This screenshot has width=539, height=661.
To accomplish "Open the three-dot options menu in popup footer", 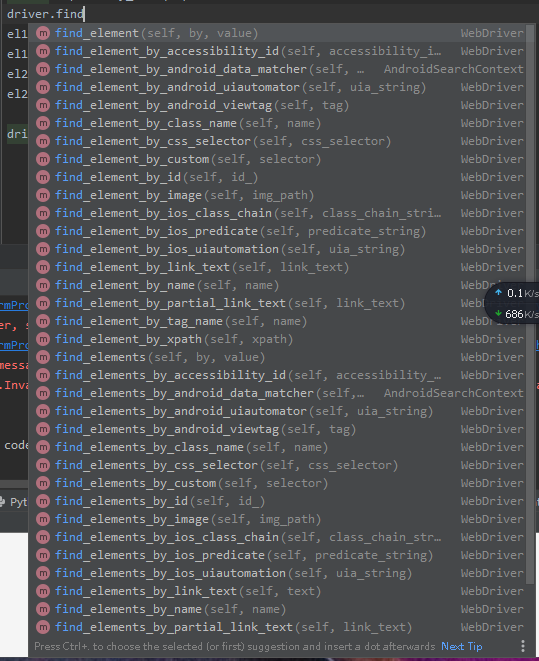I will click(x=523, y=646).
